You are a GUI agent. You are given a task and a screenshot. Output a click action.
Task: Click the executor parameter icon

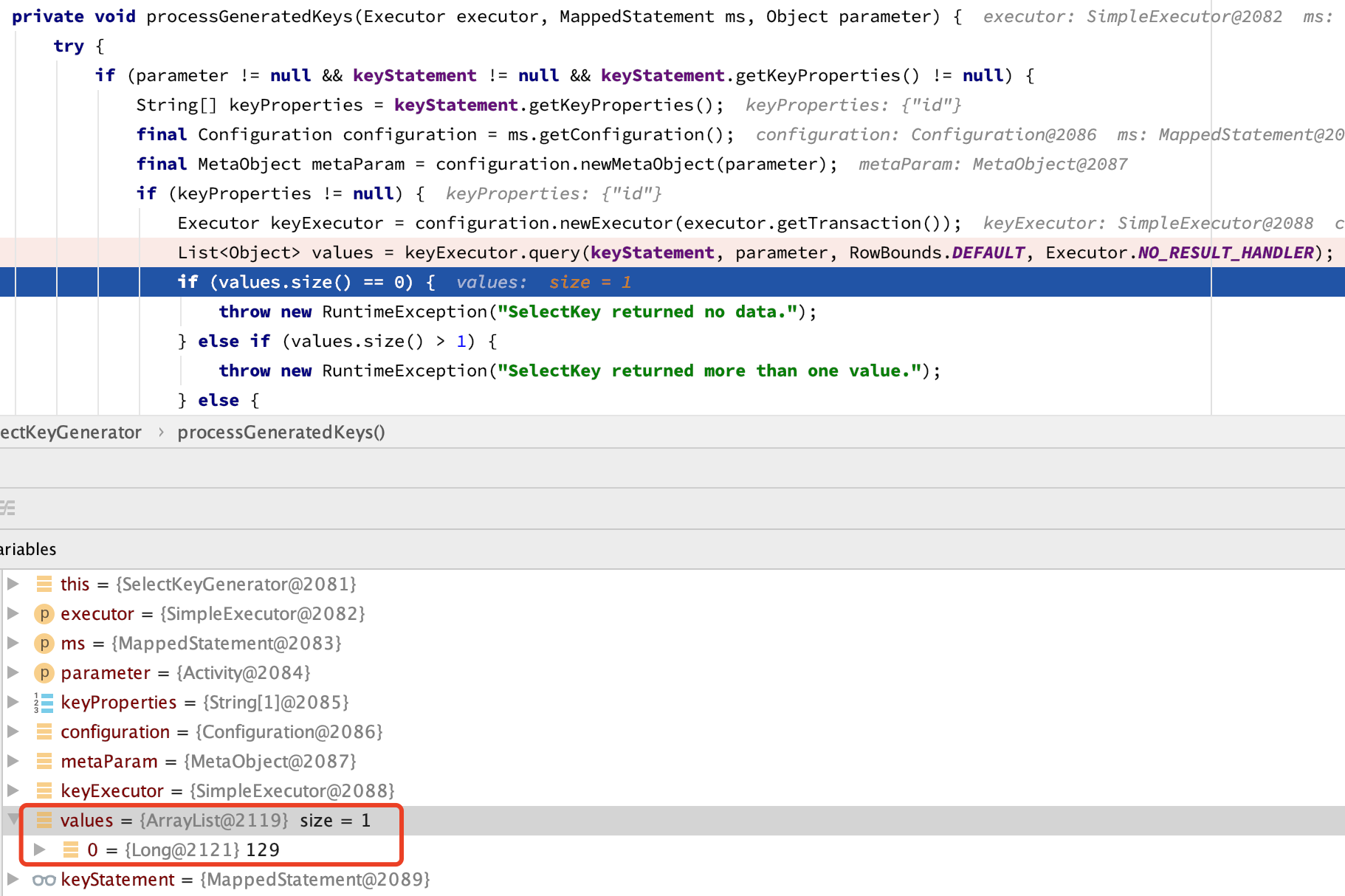(44, 613)
